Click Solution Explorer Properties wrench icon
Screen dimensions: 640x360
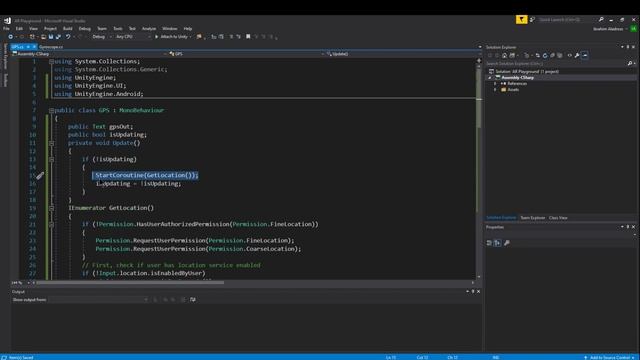pyautogui.click(x=577, y=56)
